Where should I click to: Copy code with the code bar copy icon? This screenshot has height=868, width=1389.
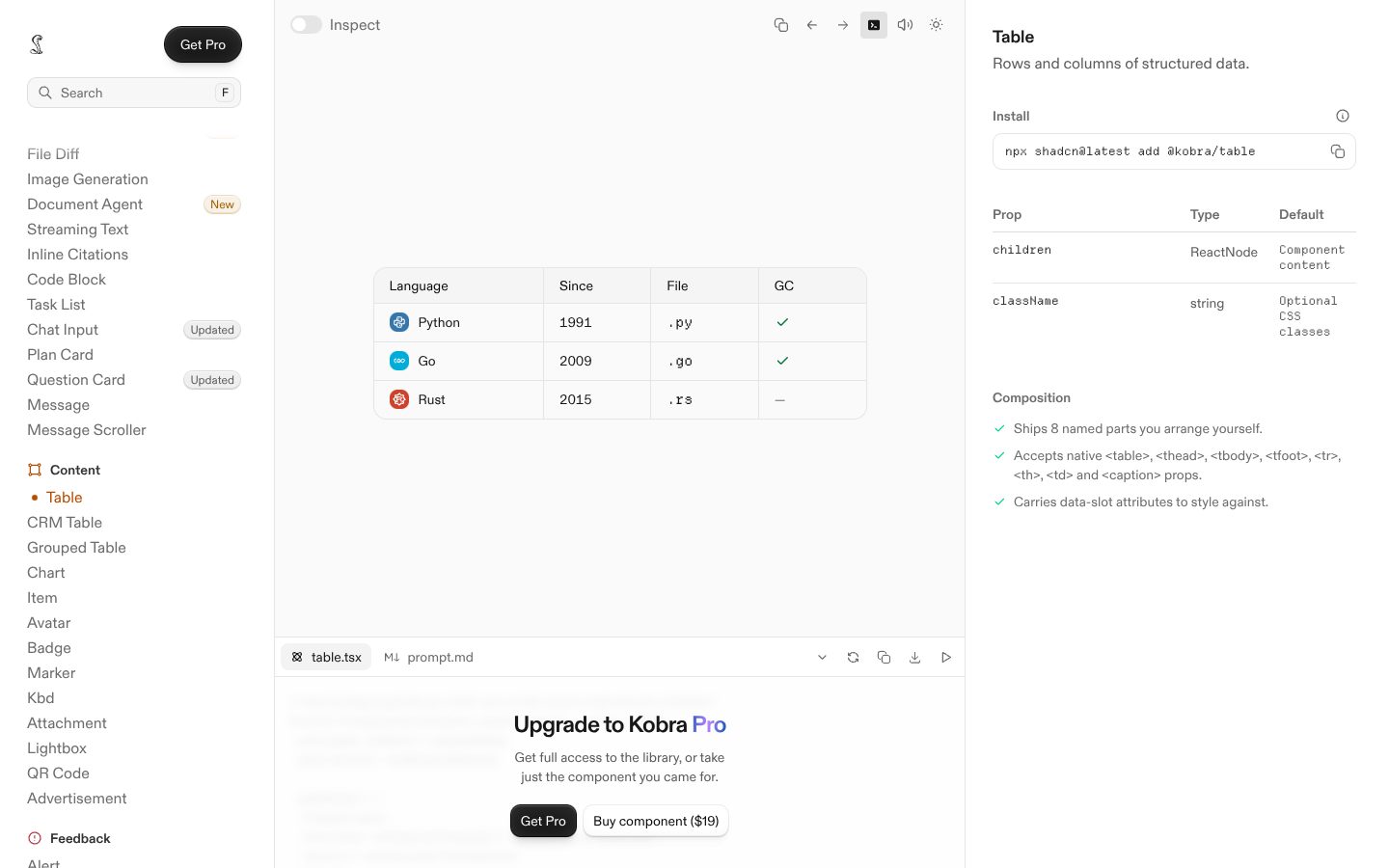[x=884, y=658]
